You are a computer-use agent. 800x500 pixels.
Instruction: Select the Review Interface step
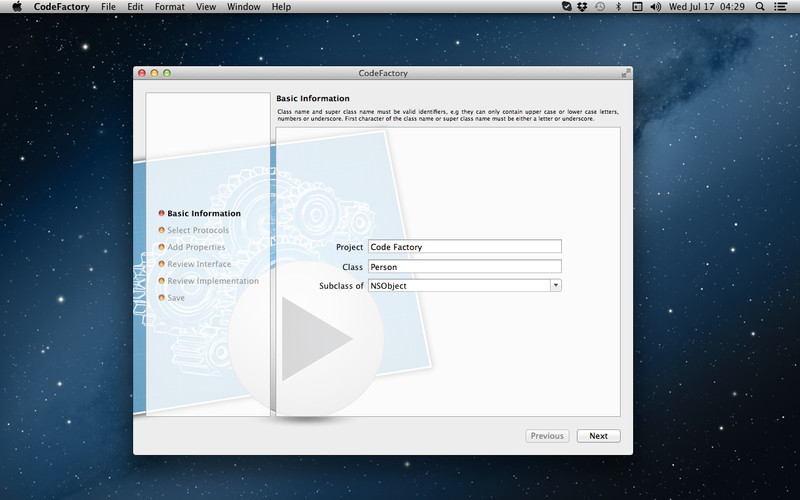click(x=195, y=264)
